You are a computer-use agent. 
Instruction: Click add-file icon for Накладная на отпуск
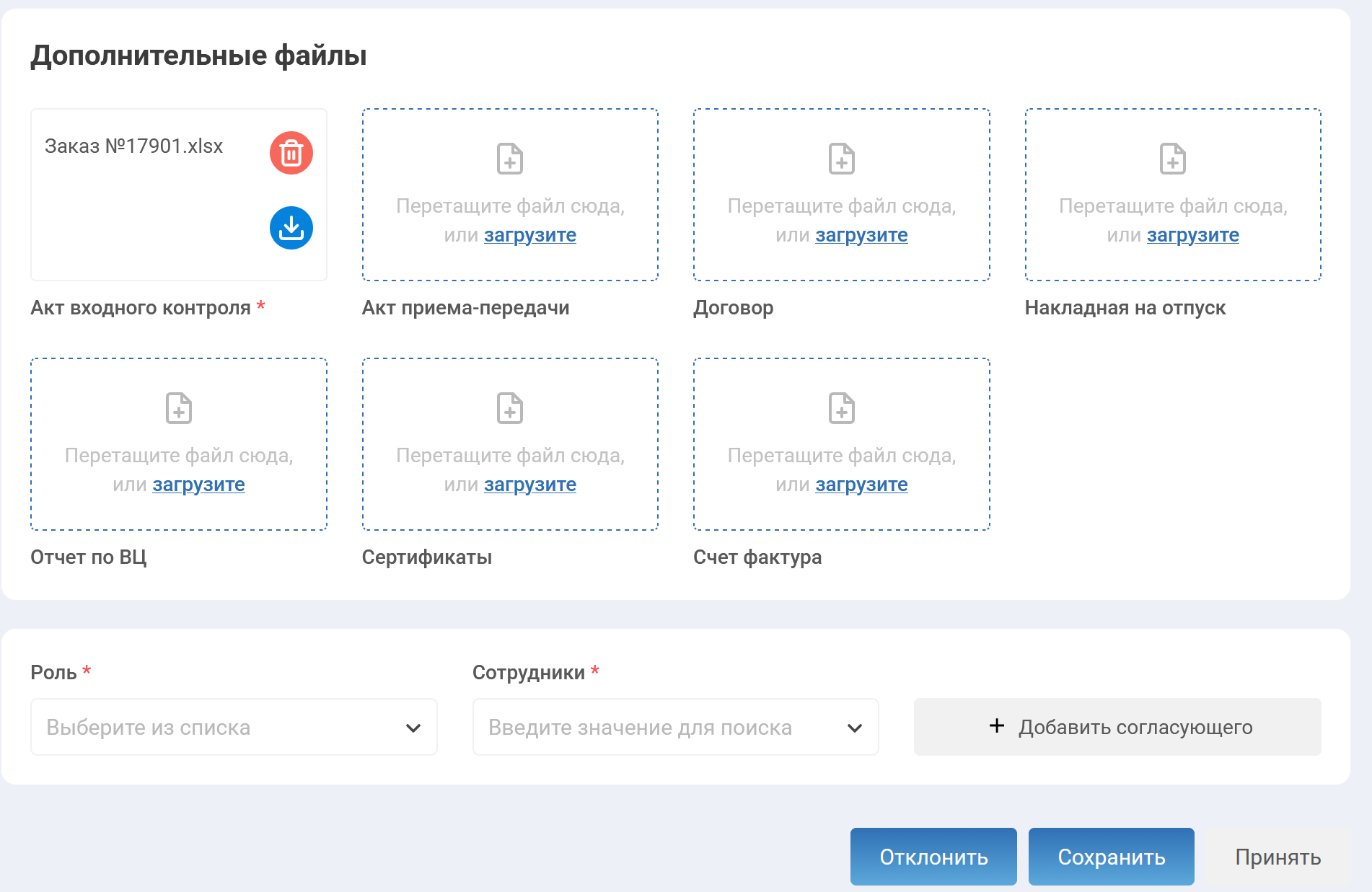pos(1172,159)
